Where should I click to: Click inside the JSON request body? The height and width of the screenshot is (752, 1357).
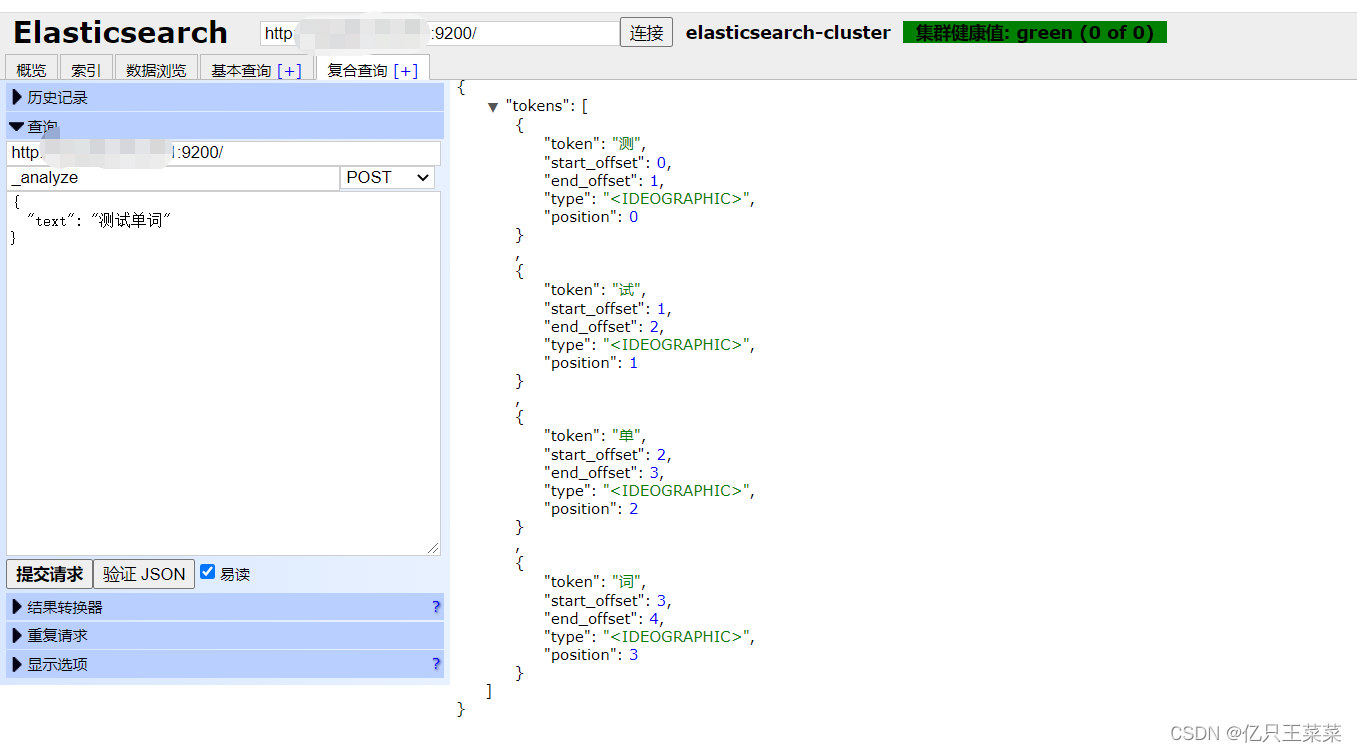pyautogui.click(x=223, y=372)
